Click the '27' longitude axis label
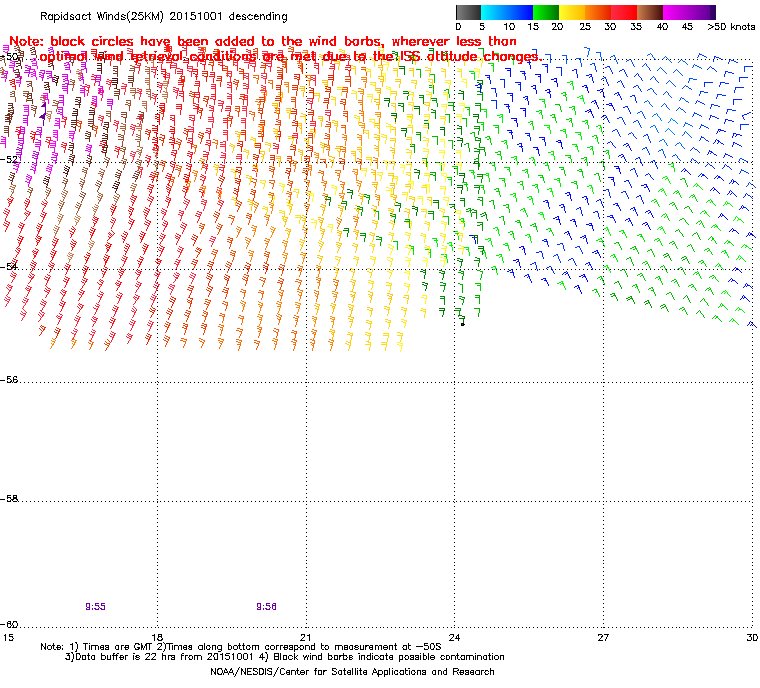This screenshot has height=688, width=760. [603, 637]
